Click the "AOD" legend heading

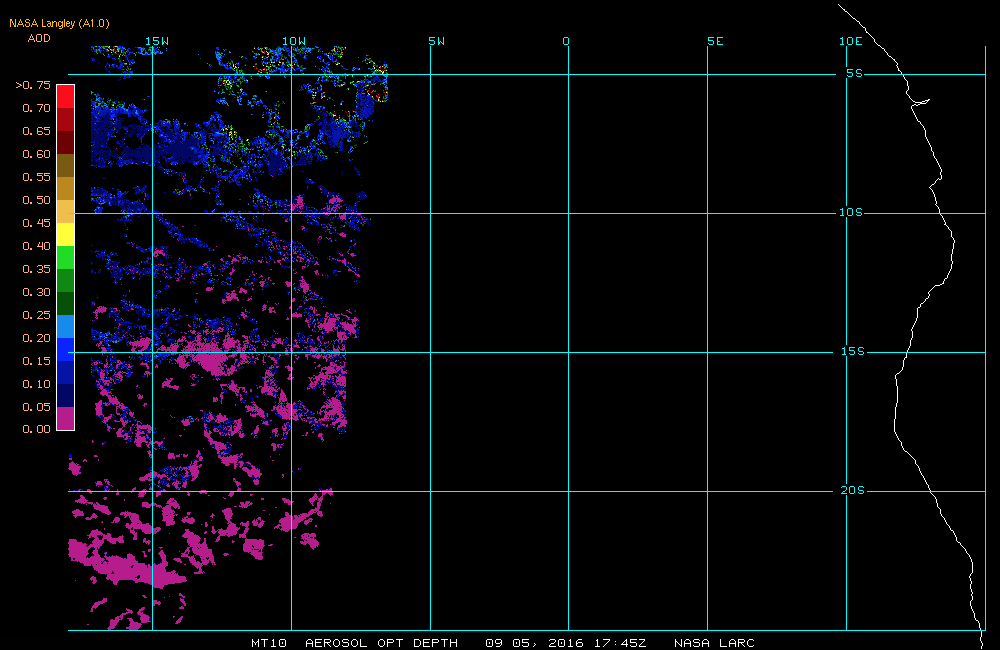[x=39, y=38]
